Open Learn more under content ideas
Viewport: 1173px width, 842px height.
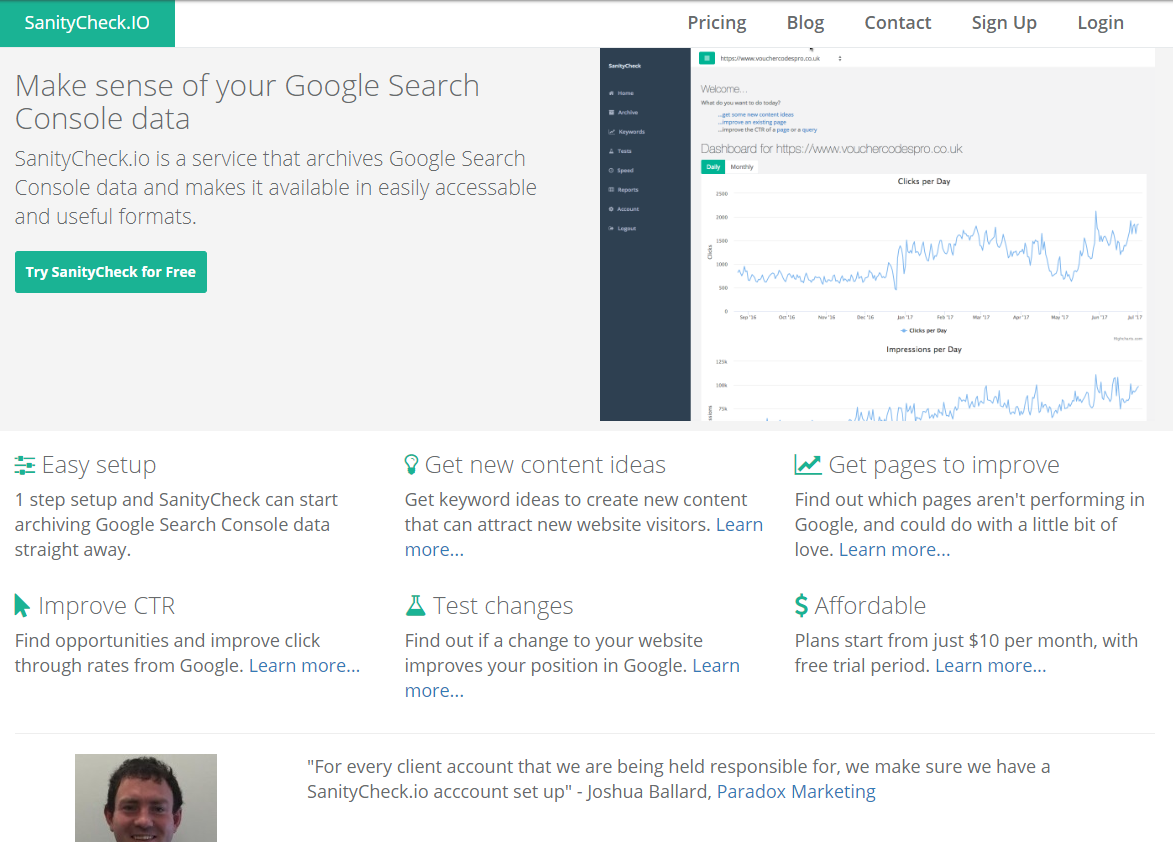coord(584,537)
